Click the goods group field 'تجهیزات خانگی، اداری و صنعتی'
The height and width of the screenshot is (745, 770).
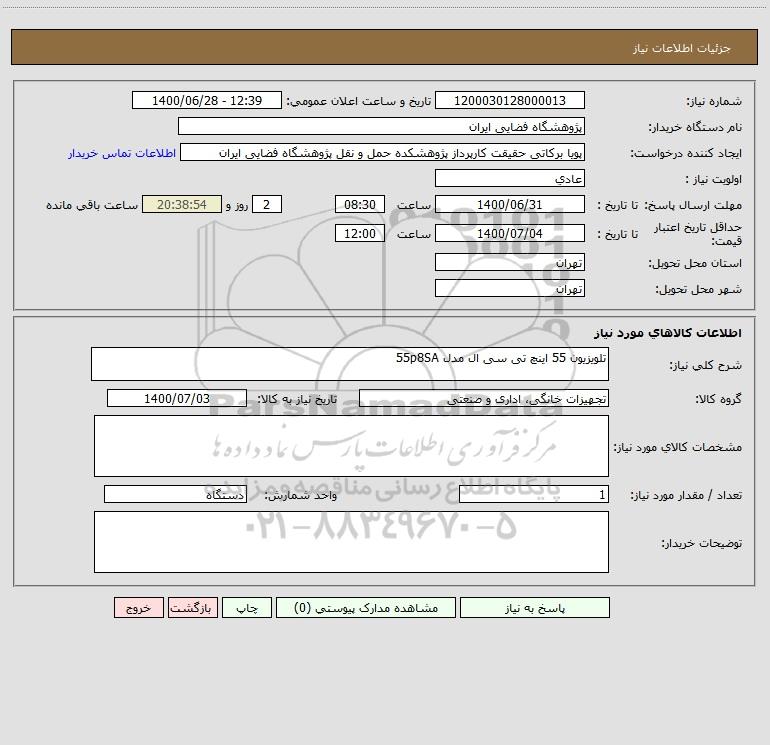click(484, 399)
